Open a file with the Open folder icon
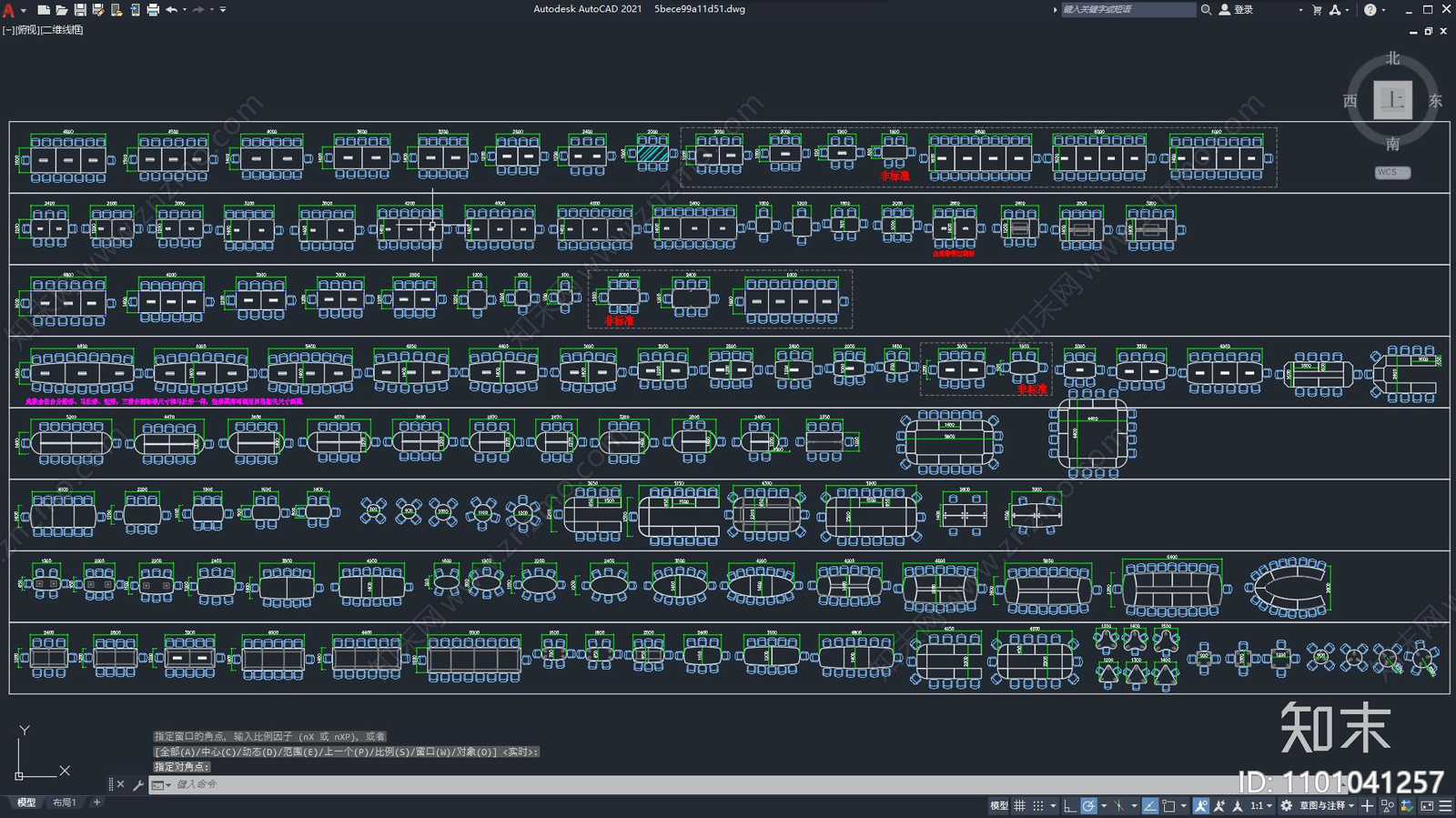The width and height of the screenshot is (1456, 818). (61, 10)
